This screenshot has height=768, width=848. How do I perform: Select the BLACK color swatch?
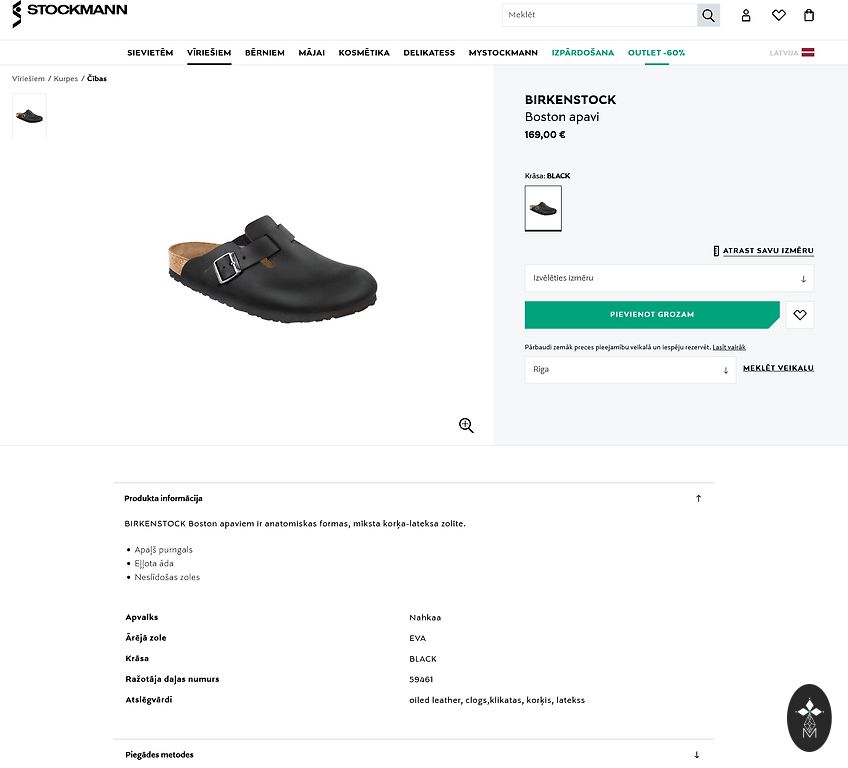coord(543,208)
